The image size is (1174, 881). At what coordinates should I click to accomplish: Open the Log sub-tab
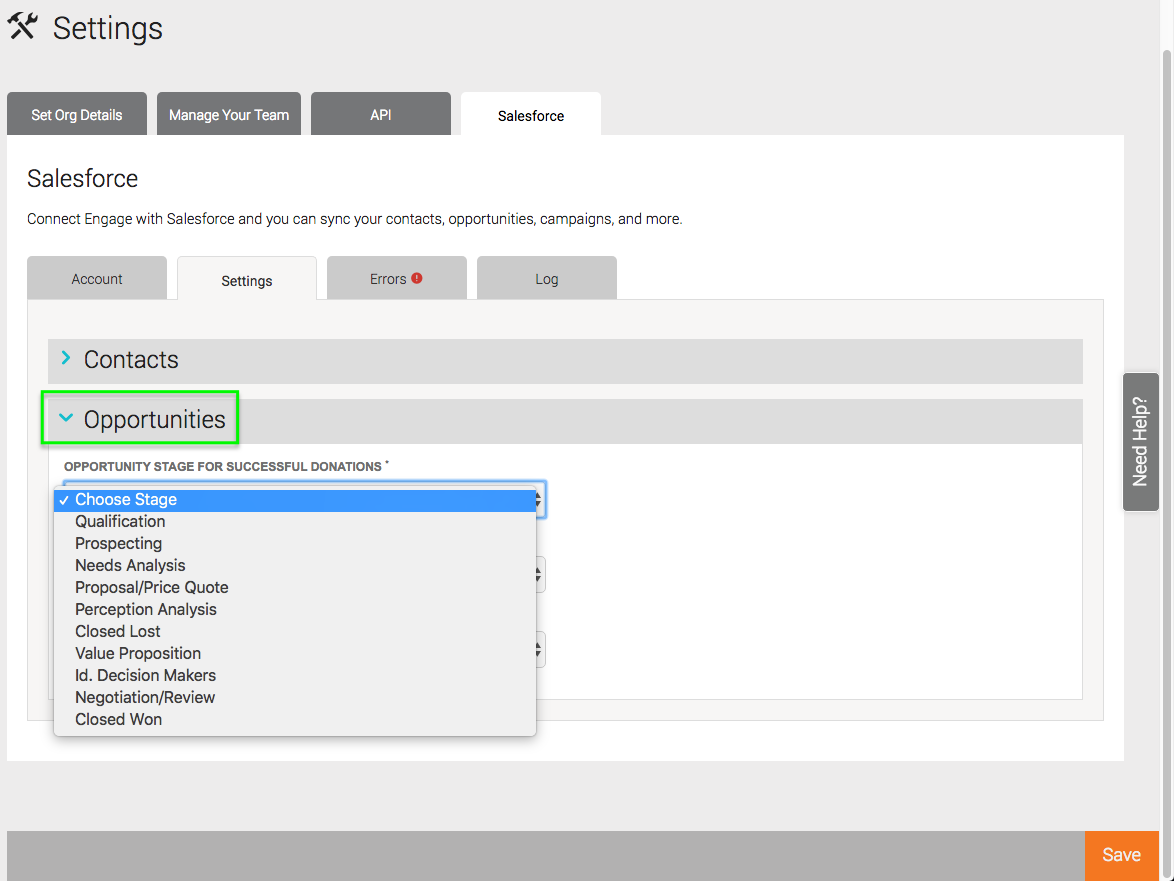(x=547, y=278)
